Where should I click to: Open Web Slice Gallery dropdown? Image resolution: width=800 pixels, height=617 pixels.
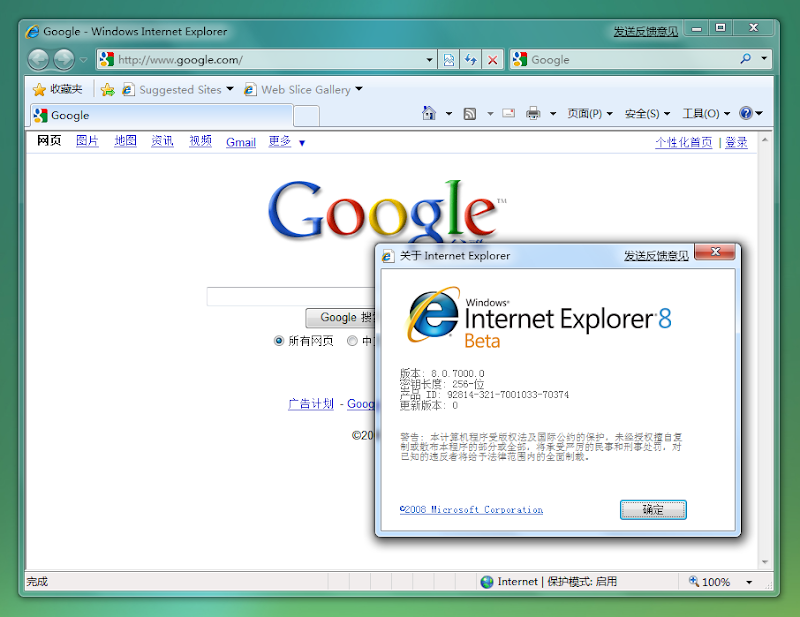click(303, 90)
